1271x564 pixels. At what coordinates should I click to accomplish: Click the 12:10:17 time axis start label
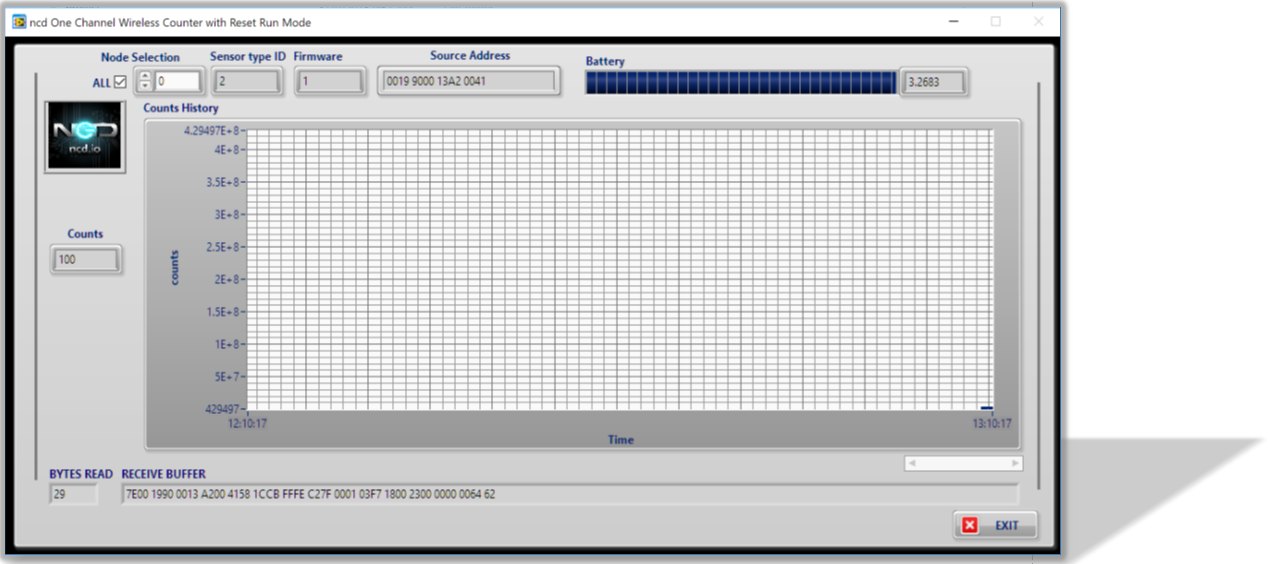point(247,423)
